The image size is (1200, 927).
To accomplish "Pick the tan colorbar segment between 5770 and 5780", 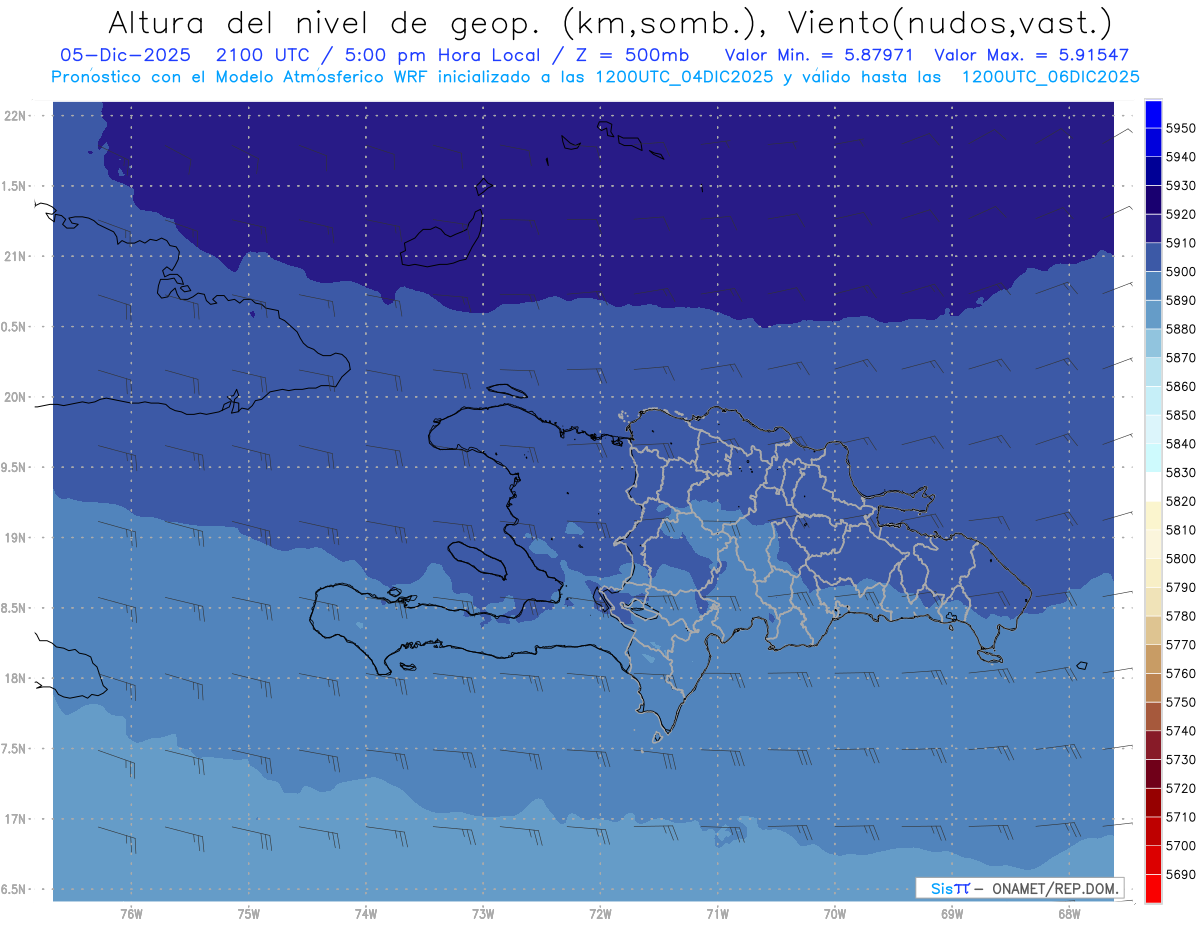I will click(x=1153, y=630).
